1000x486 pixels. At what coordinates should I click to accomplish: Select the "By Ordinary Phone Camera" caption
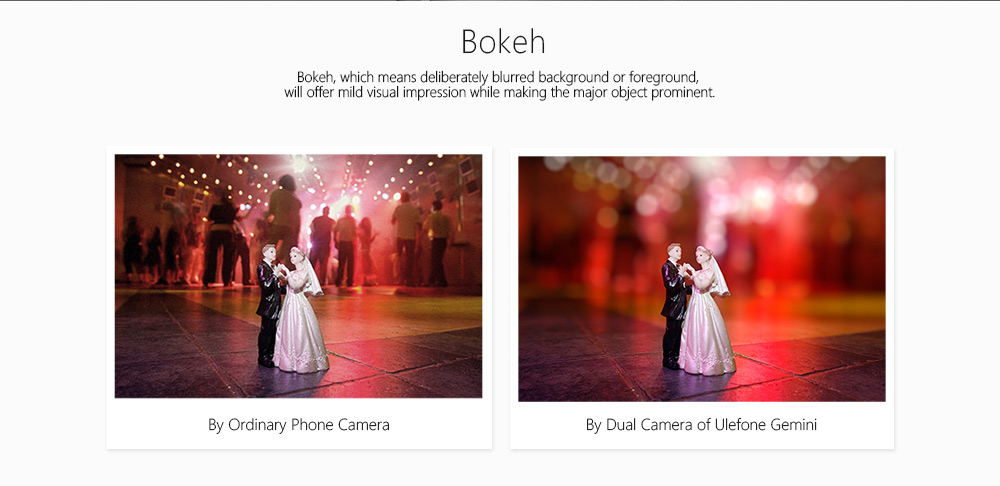tap(298, 425)
